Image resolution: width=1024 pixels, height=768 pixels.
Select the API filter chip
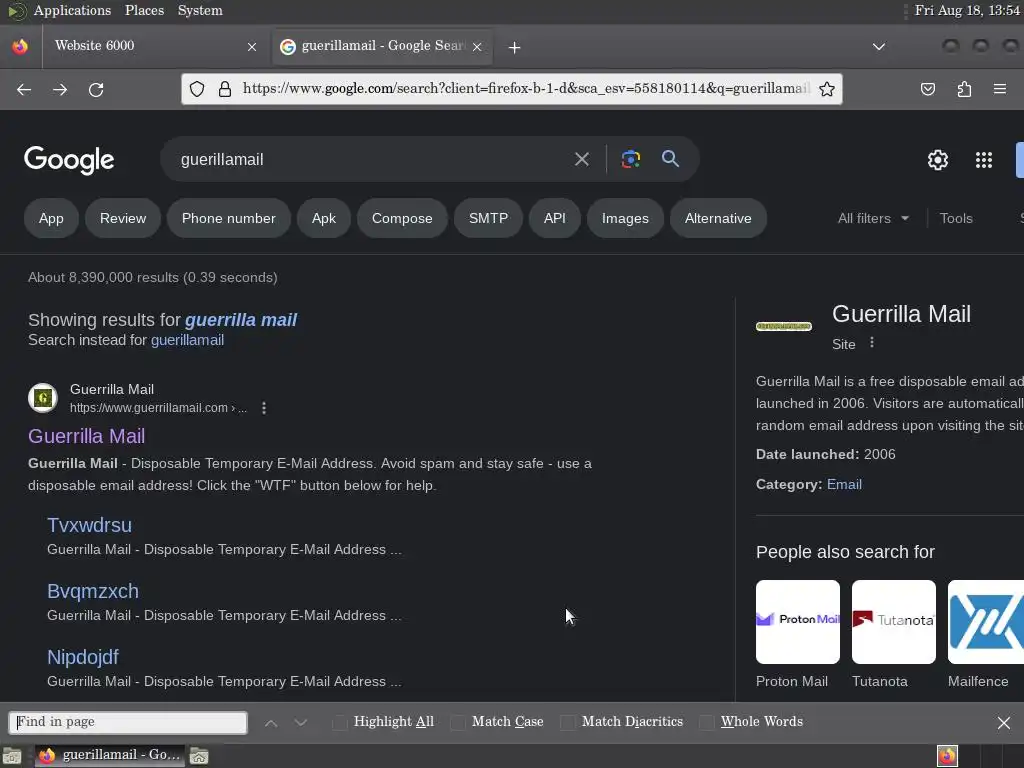554,218
